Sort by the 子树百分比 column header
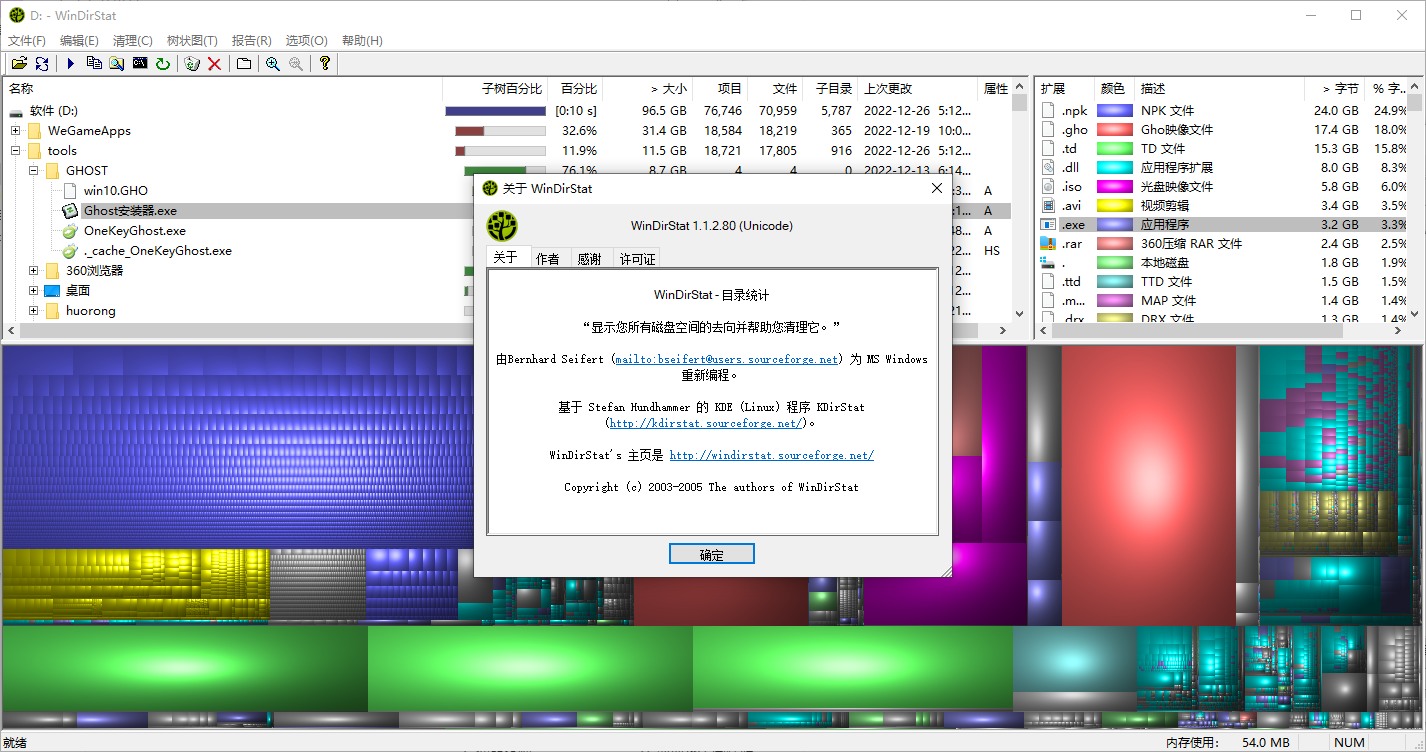This screenshot has height=752, width=1426. 496,89
